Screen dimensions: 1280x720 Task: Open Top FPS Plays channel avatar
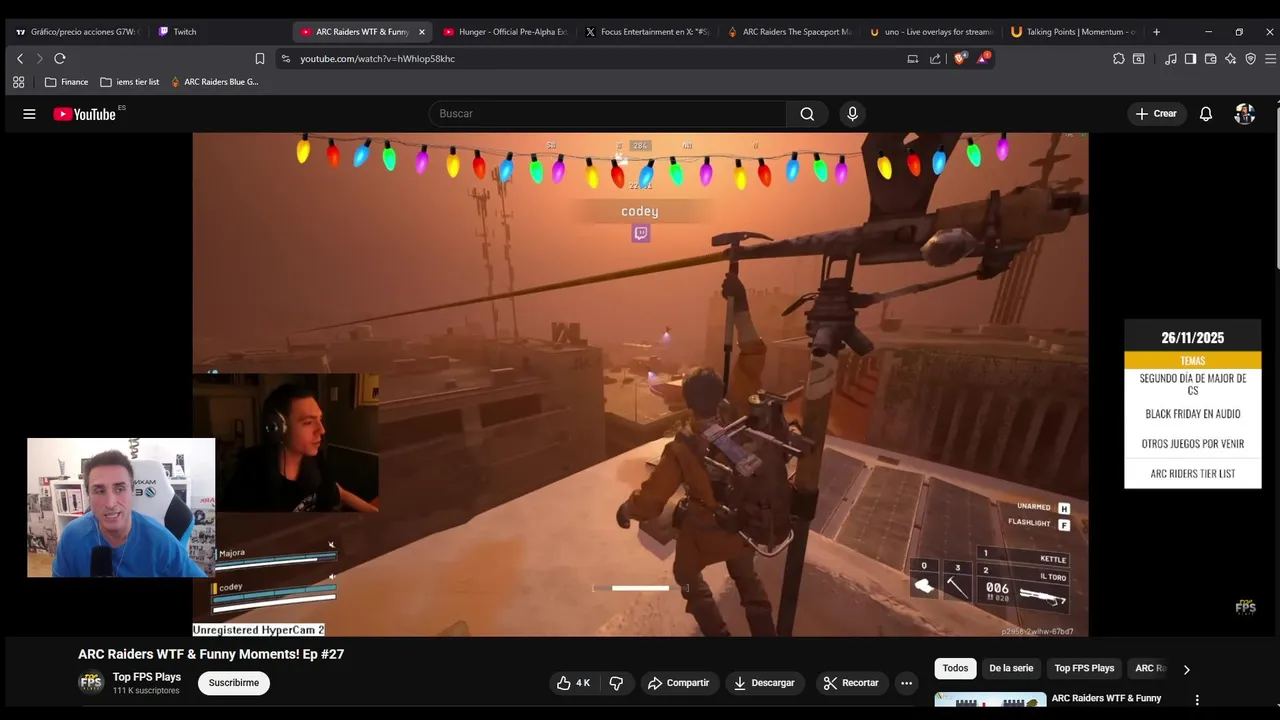click(x=91, y=683)
